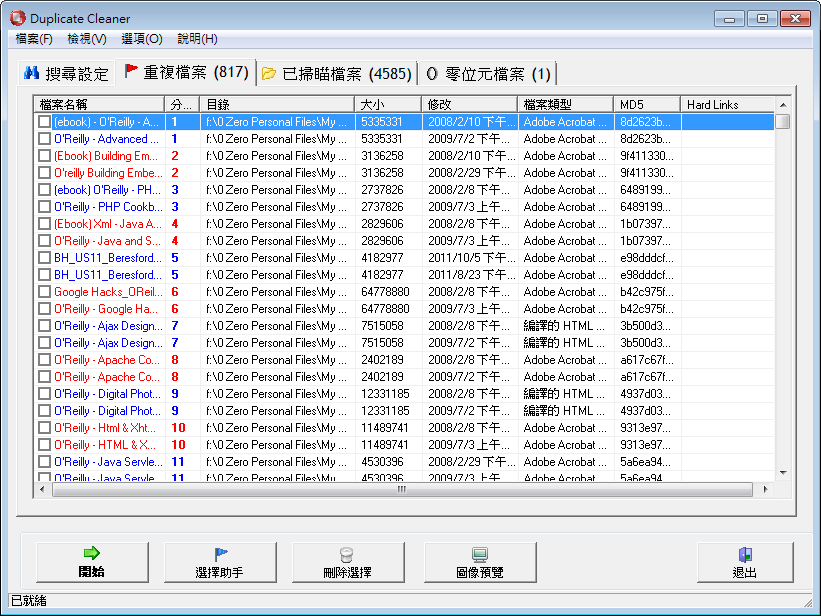Click the trash can delete selection icon
821x616 pixels.
tap(347, 554)
